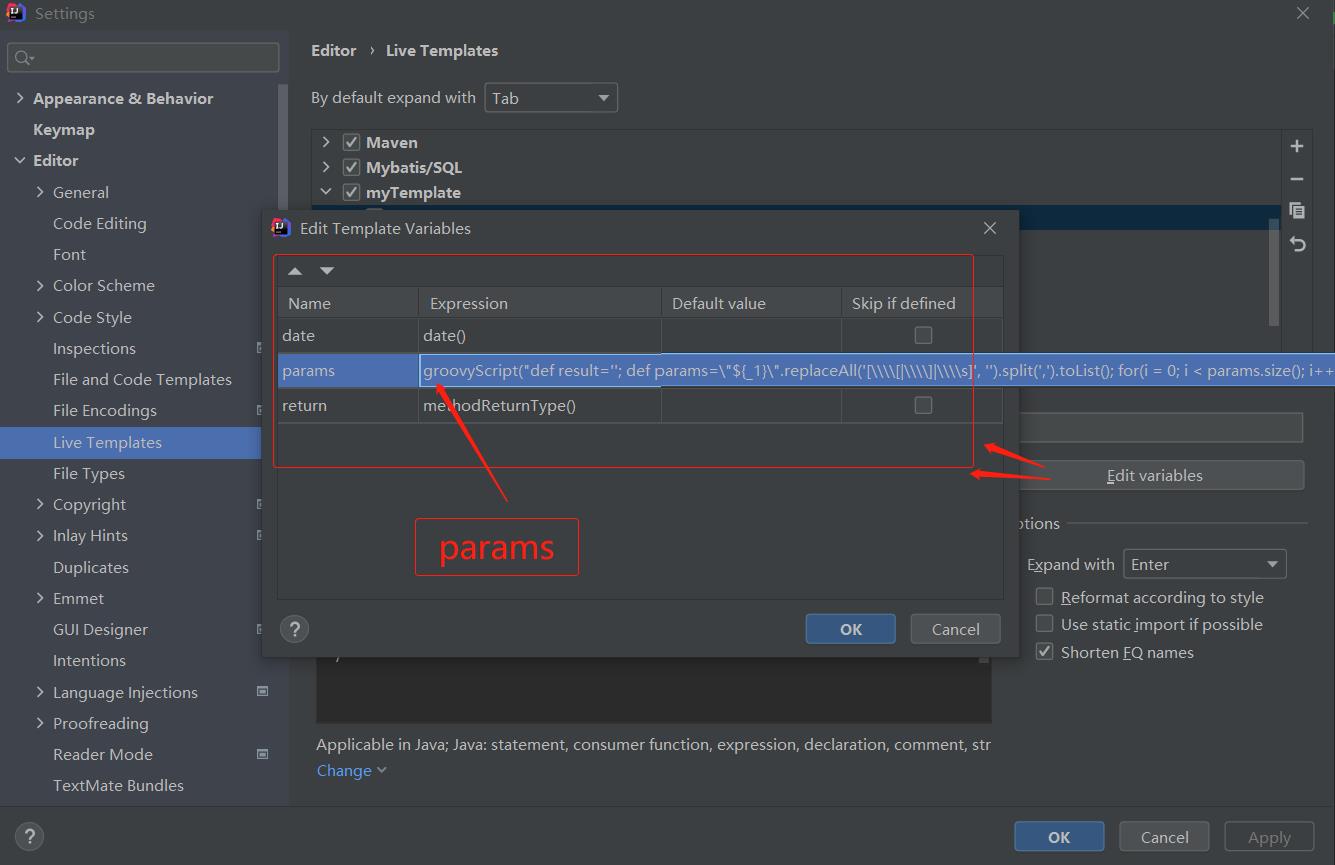This screenshot has width=1335, height=865.
Task: Click the remove template minus icon
Action: click(x=1297, y=179)
